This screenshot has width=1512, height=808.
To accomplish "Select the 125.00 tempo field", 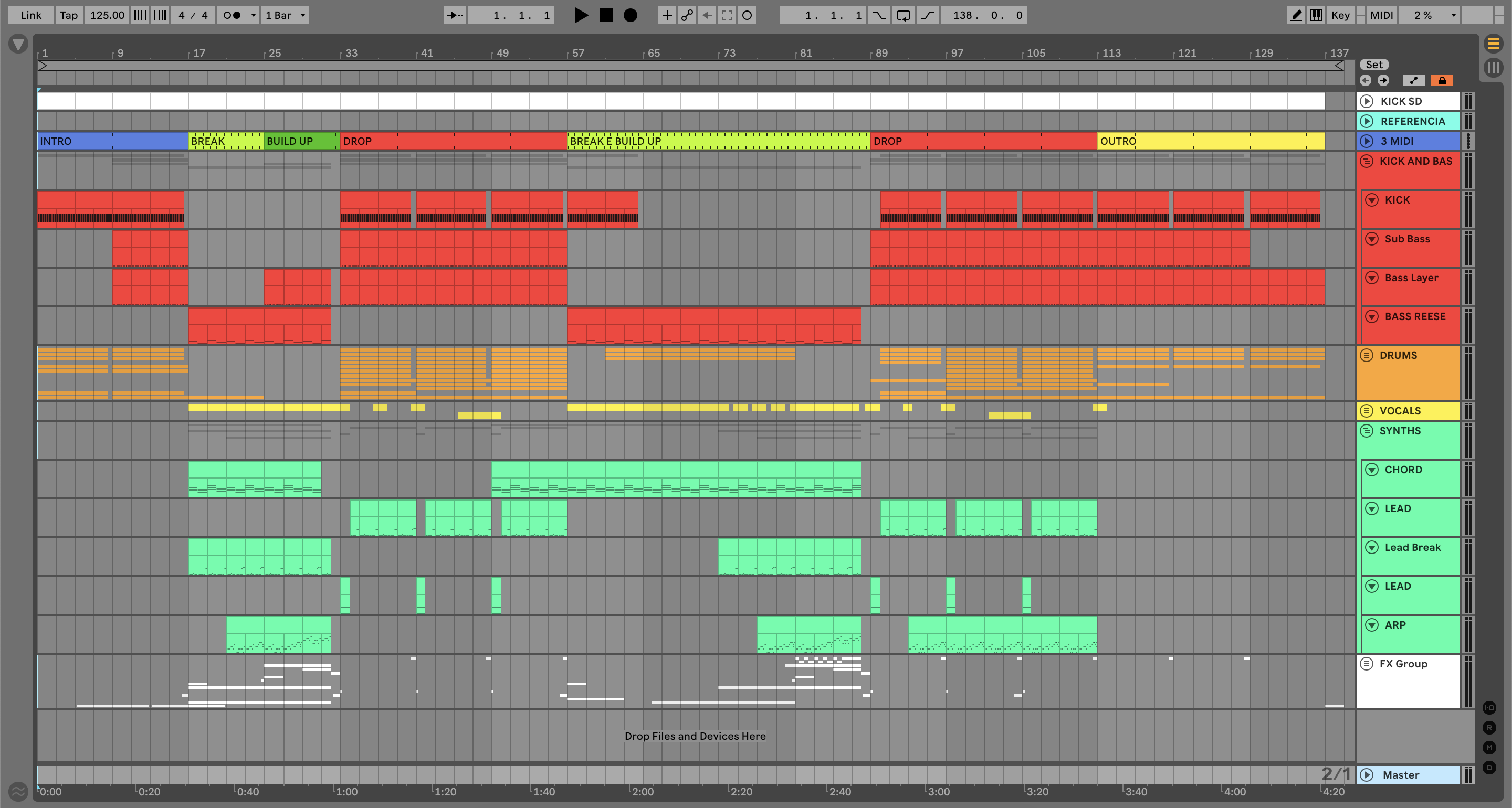I will (107, 15).
